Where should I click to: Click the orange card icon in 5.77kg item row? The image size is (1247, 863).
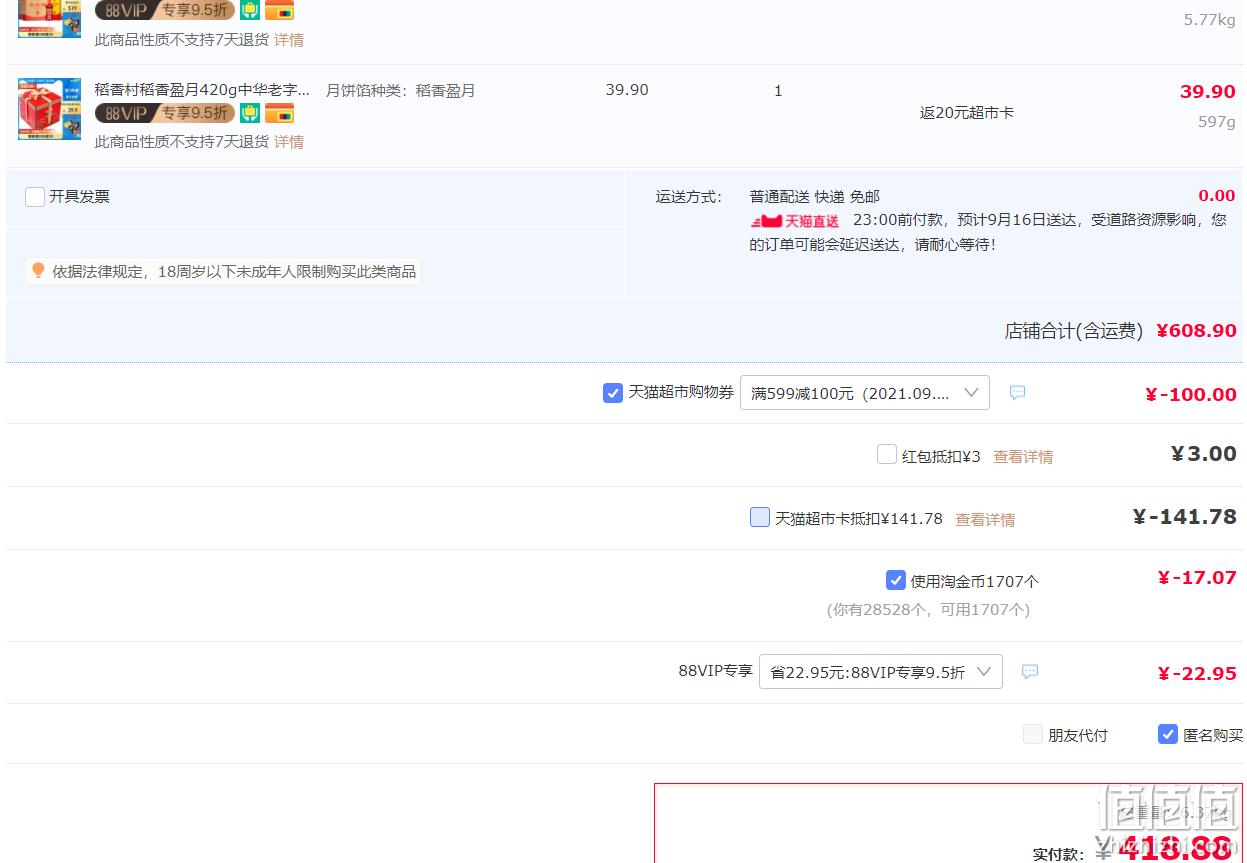[x=279, y=10]
